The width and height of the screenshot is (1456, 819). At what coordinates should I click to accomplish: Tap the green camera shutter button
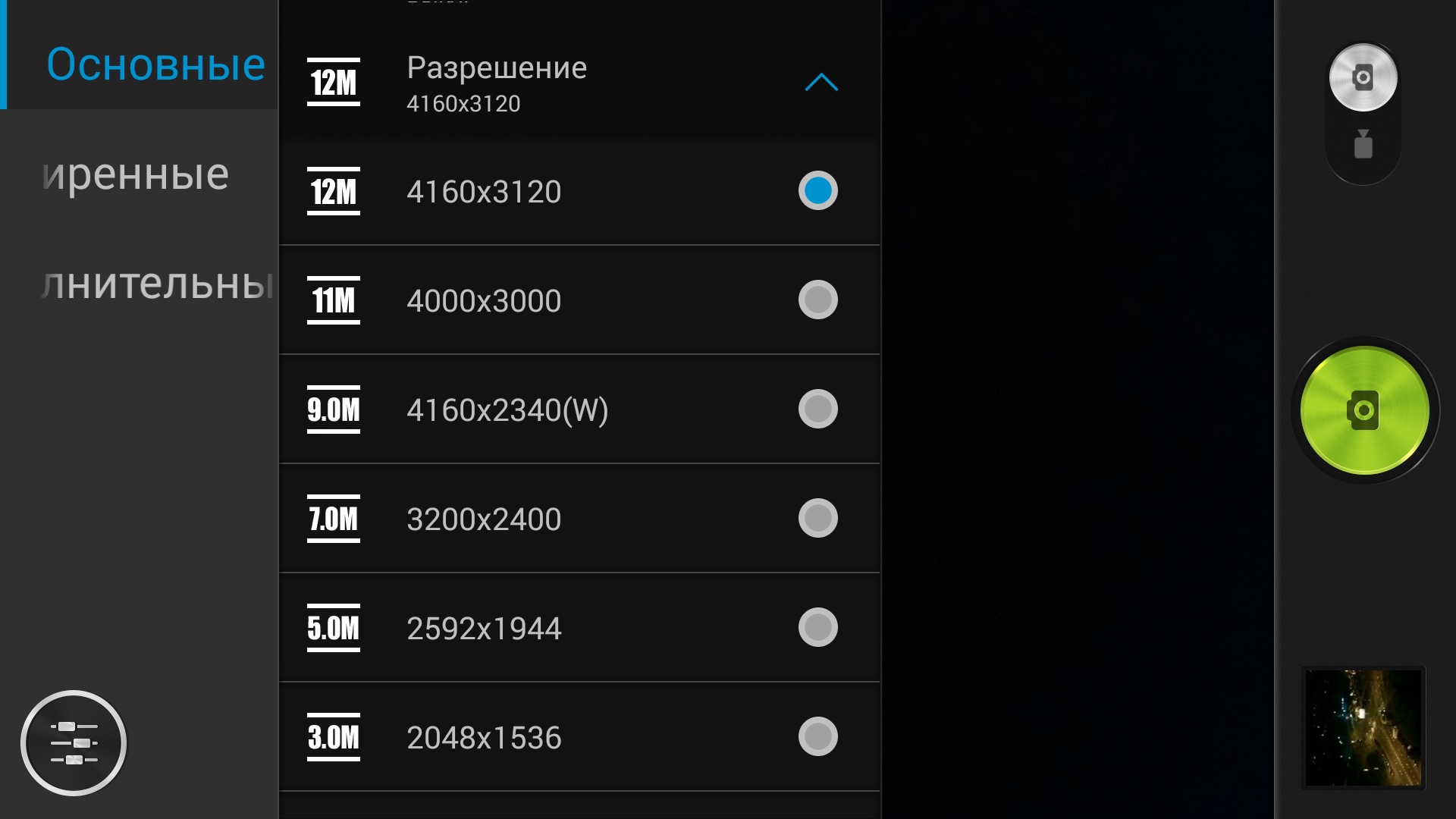[1364, 410]
